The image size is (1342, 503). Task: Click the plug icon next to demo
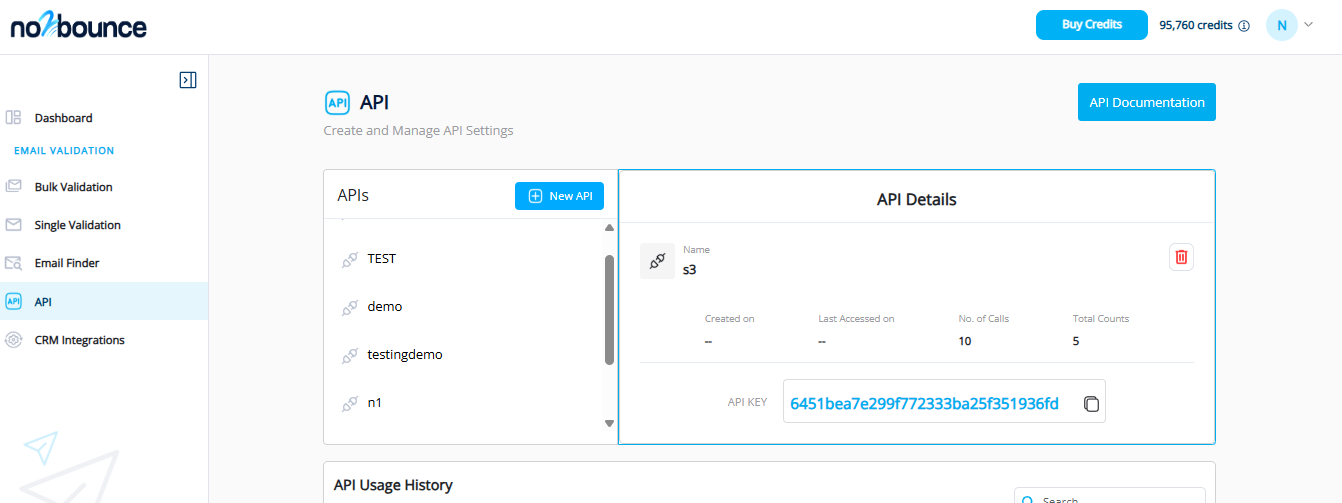click(350, 306)
